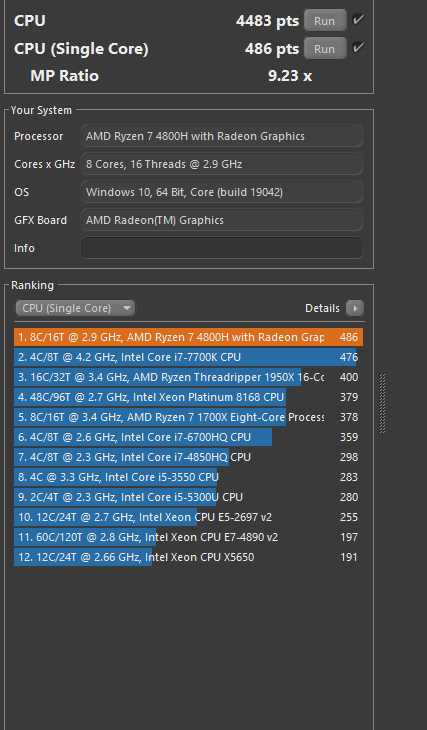Select the Xeon E5-2697 v2 ranking row
Image resolution: width=427 pixels, height=730 pixels.
pyautogui.click(x=189, y=517)
